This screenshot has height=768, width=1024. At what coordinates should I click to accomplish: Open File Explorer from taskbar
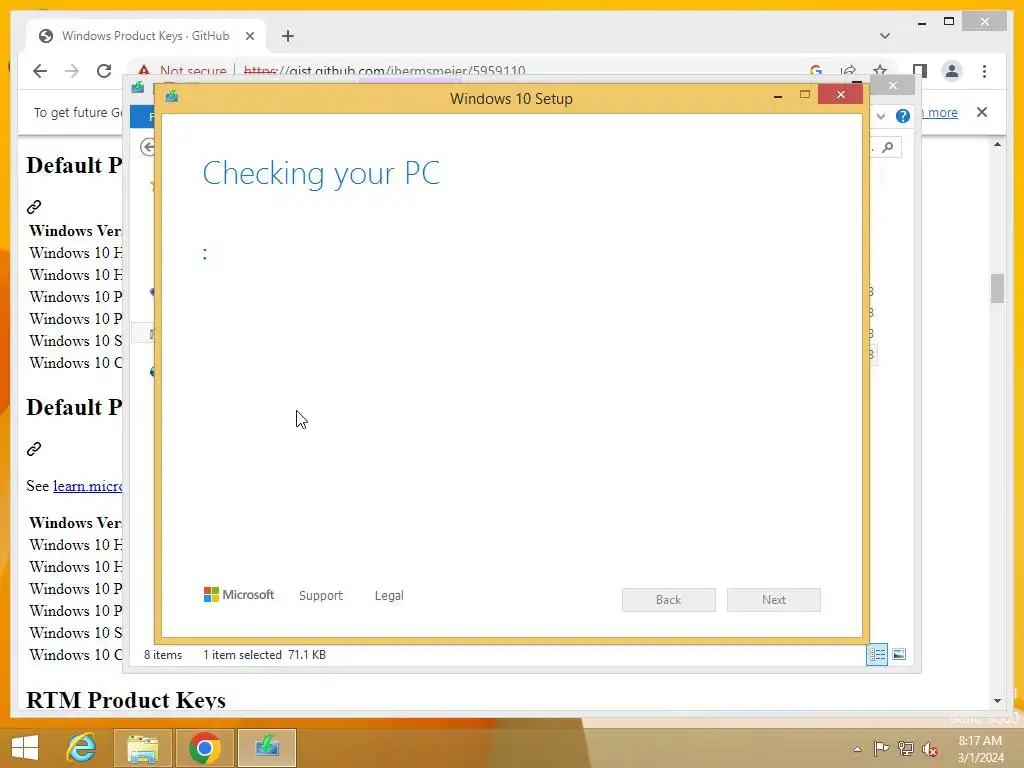tap(143, 748)
